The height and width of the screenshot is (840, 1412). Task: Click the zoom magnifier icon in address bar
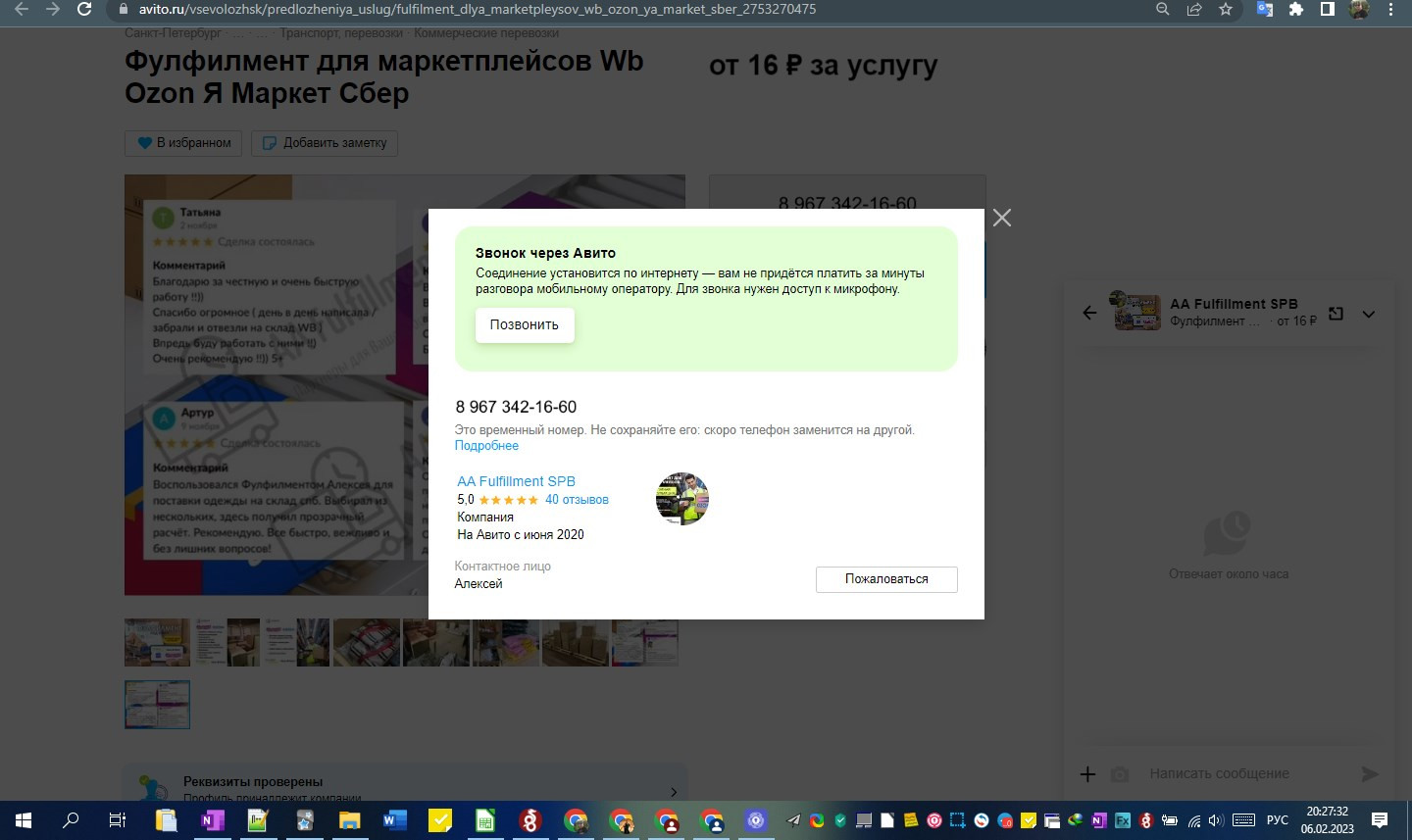pyautogui.click(x=1163, y=9)
